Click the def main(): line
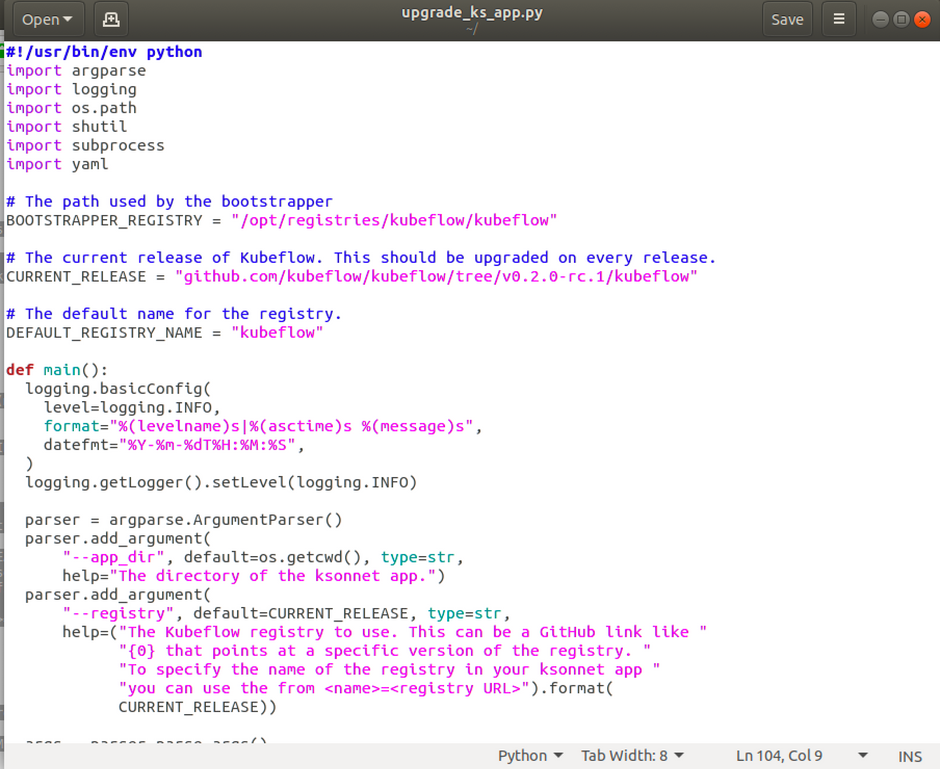 tap(57, 370)
